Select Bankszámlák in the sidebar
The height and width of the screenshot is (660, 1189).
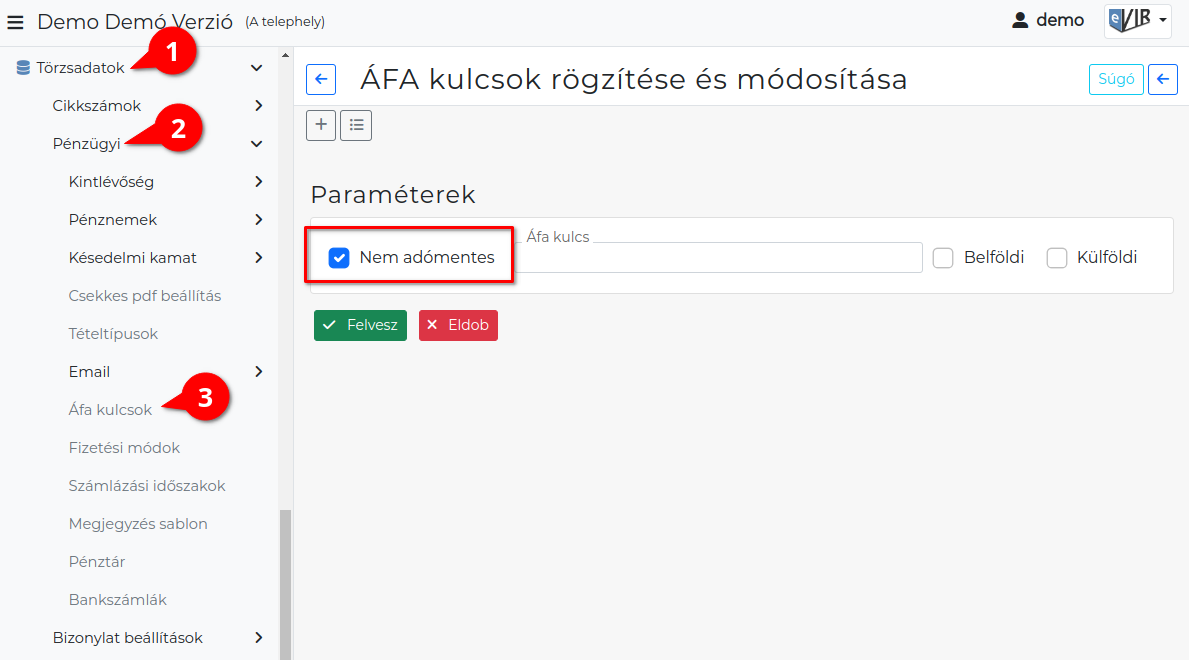pos(117,600)
